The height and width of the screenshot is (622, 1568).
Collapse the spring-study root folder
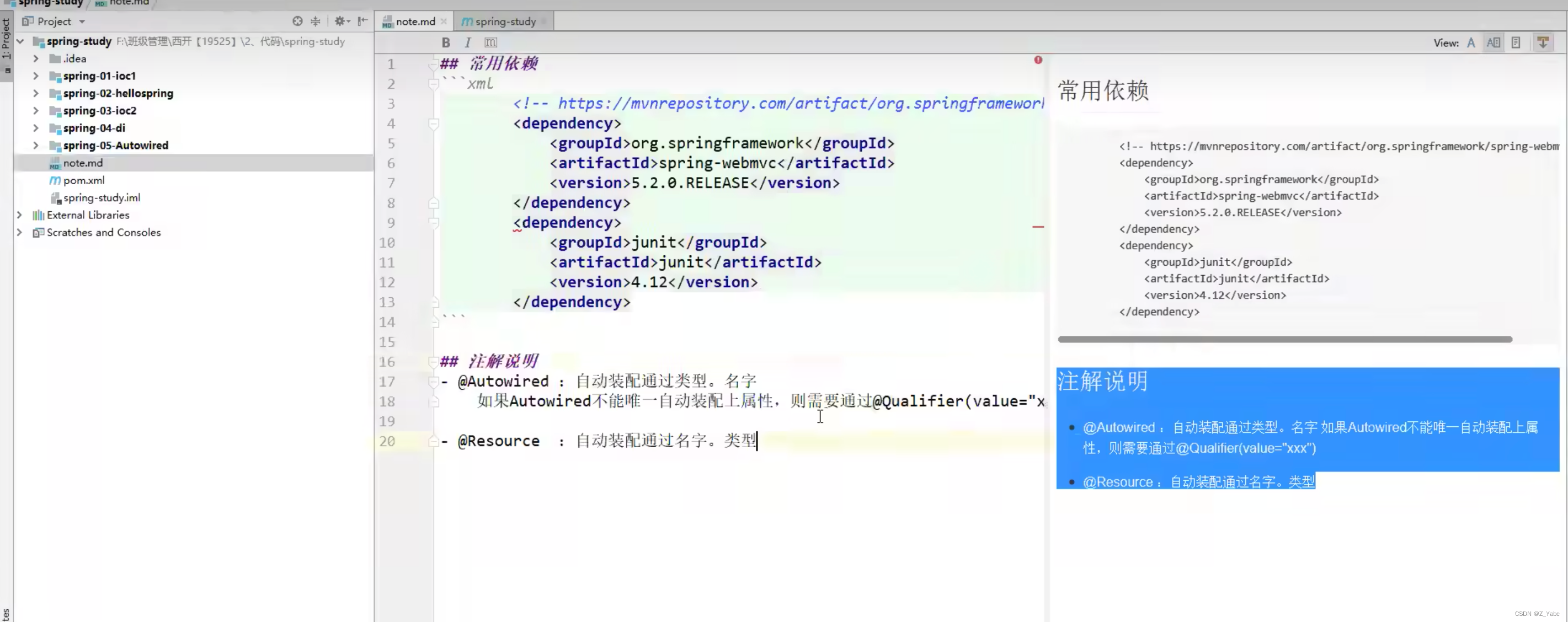pos(20,41)
